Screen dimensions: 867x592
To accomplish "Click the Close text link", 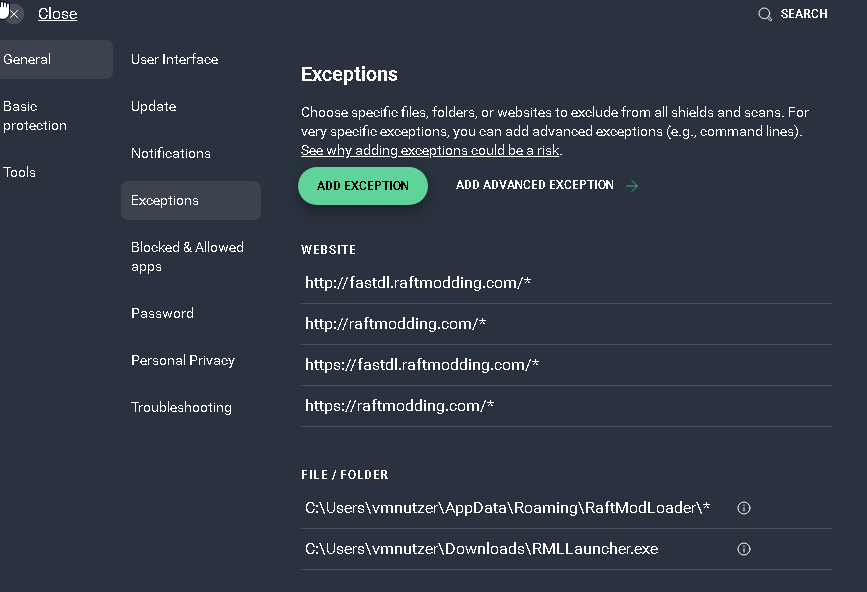I will 57,14.
